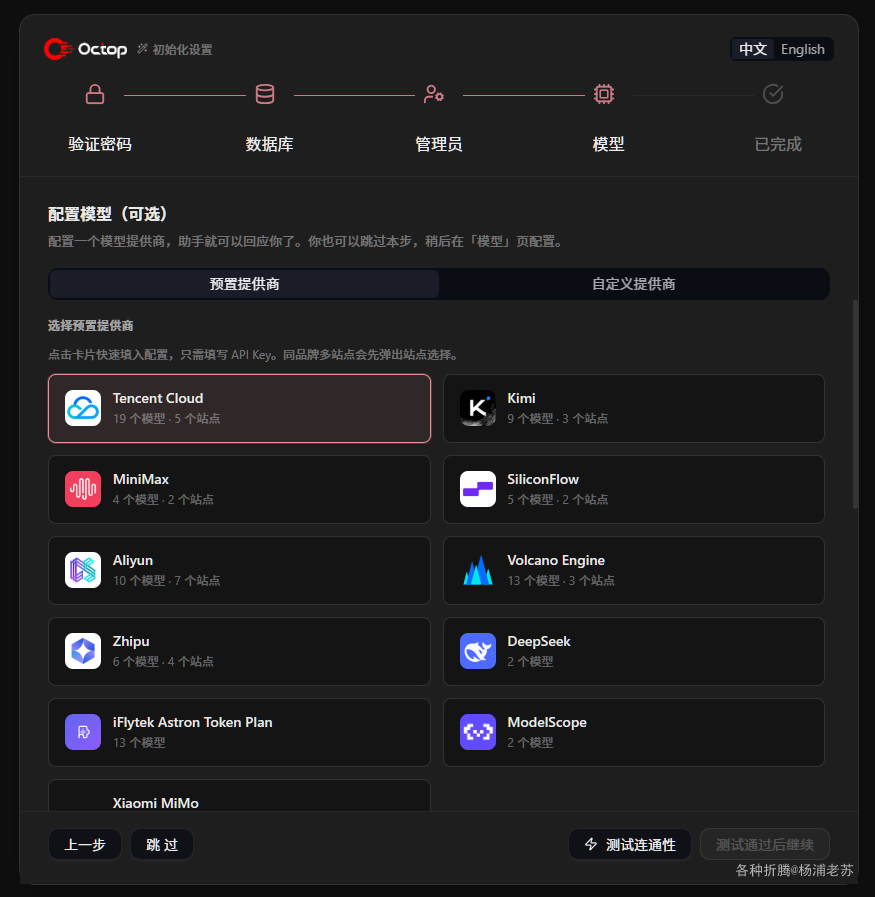This screenshot has height=897, width=875.
Task: Click the '9 个模型 · 3 个站点' text
Action: click(558, 419)
